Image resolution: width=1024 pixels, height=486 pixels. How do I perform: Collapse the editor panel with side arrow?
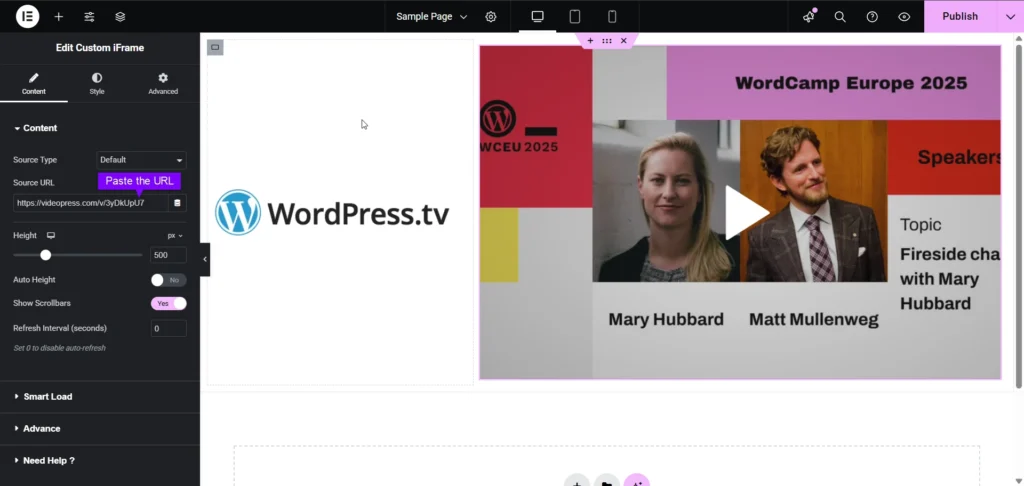click(x=205, y=259)
